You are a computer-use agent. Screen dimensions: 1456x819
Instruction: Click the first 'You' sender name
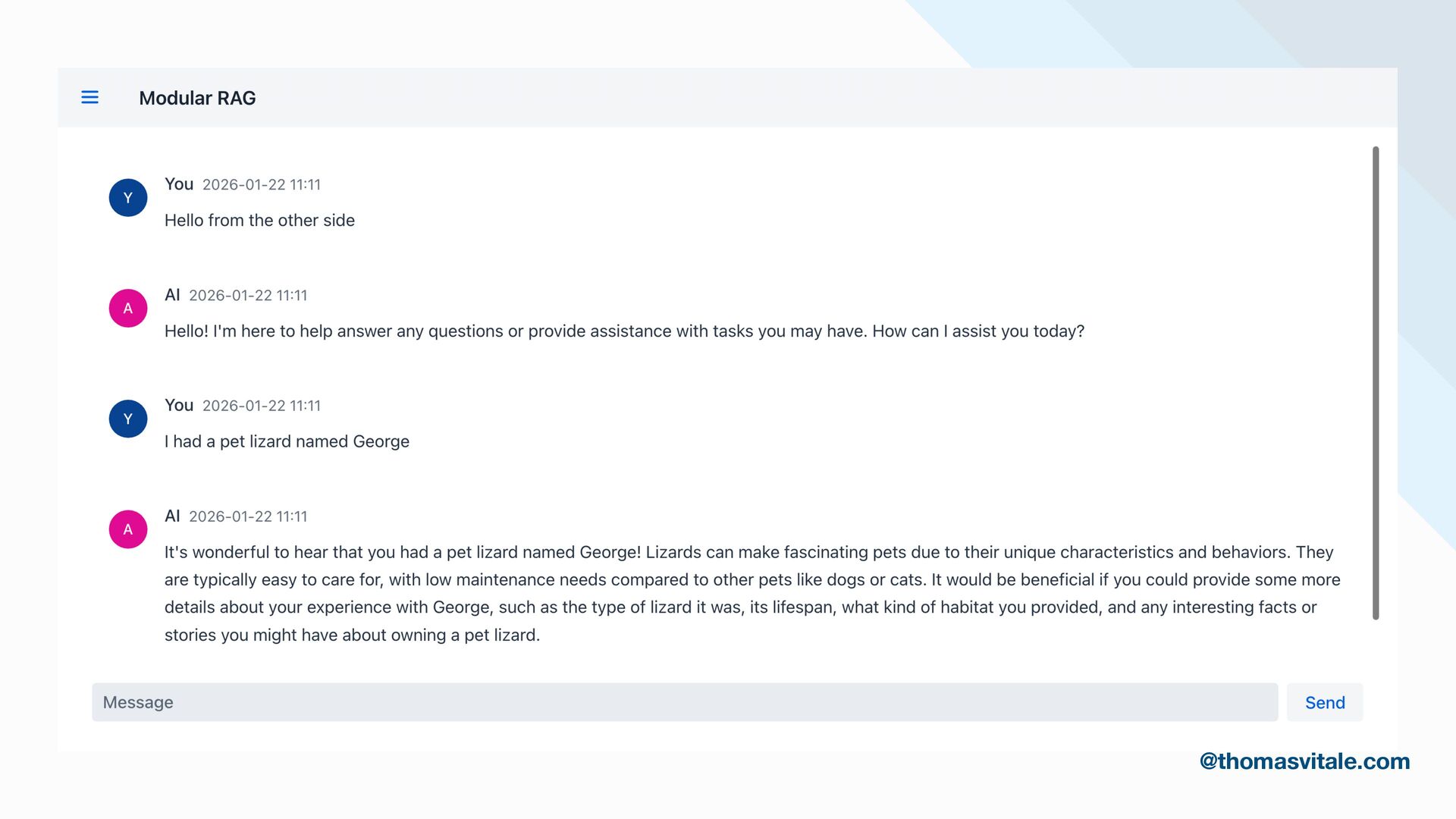(179, 184)
